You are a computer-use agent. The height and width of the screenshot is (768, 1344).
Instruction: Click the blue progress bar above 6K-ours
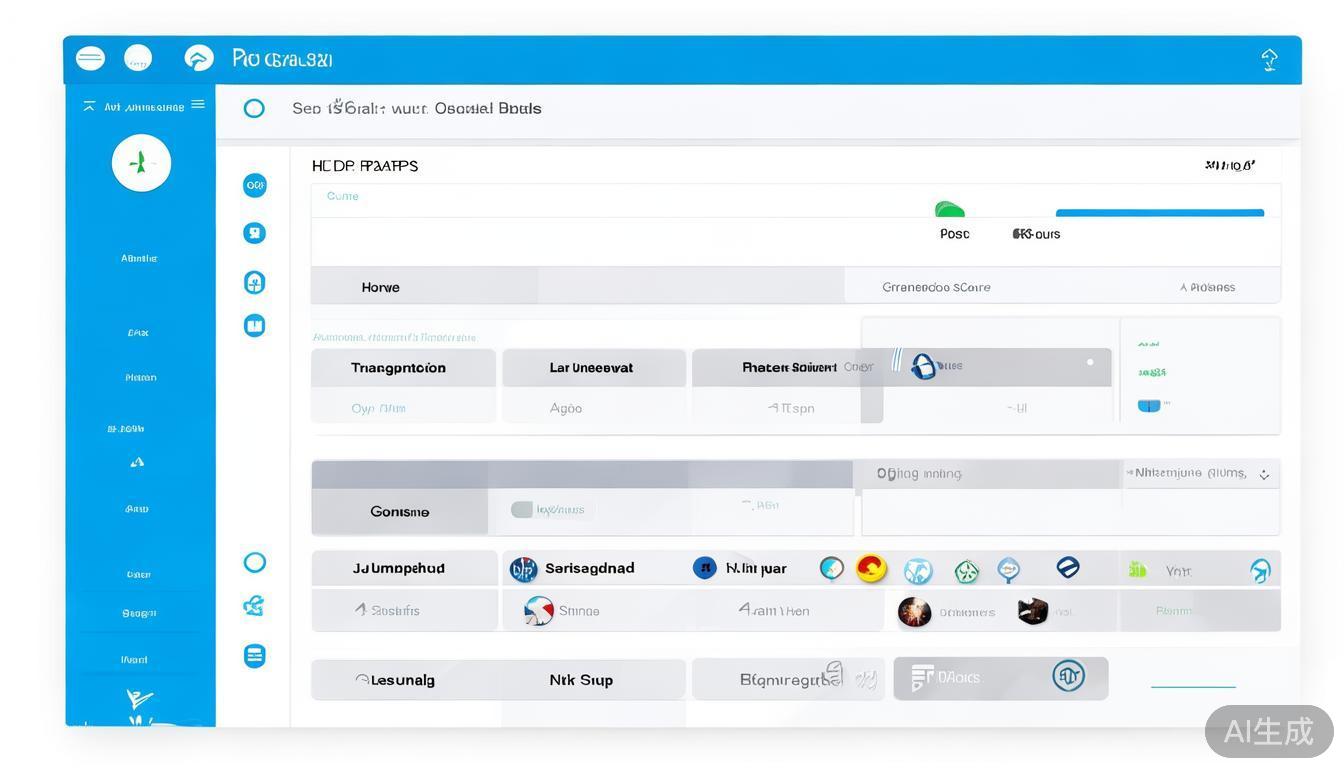point(1159,213)
